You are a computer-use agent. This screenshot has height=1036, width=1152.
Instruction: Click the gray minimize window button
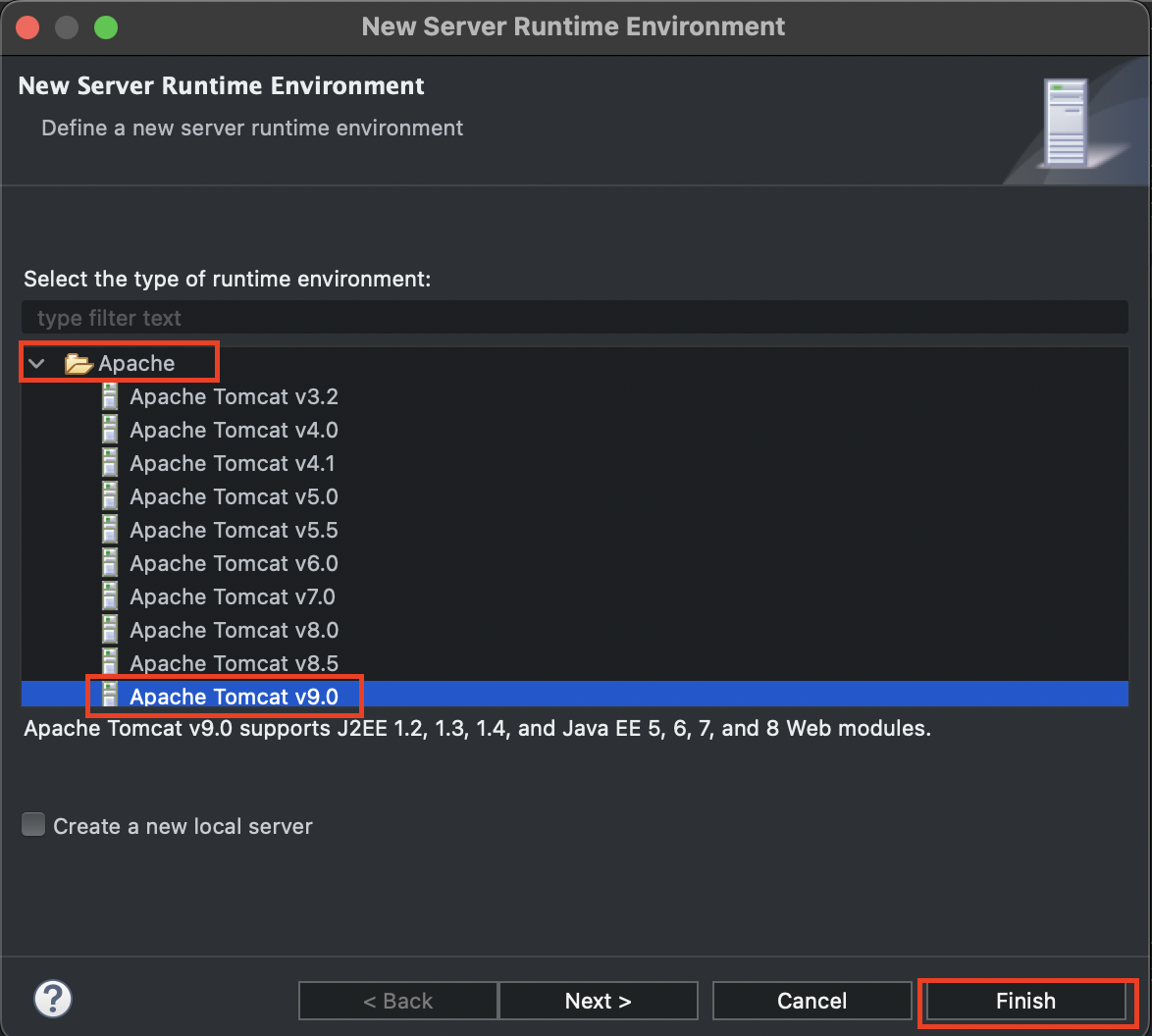(x=67, y=27)
